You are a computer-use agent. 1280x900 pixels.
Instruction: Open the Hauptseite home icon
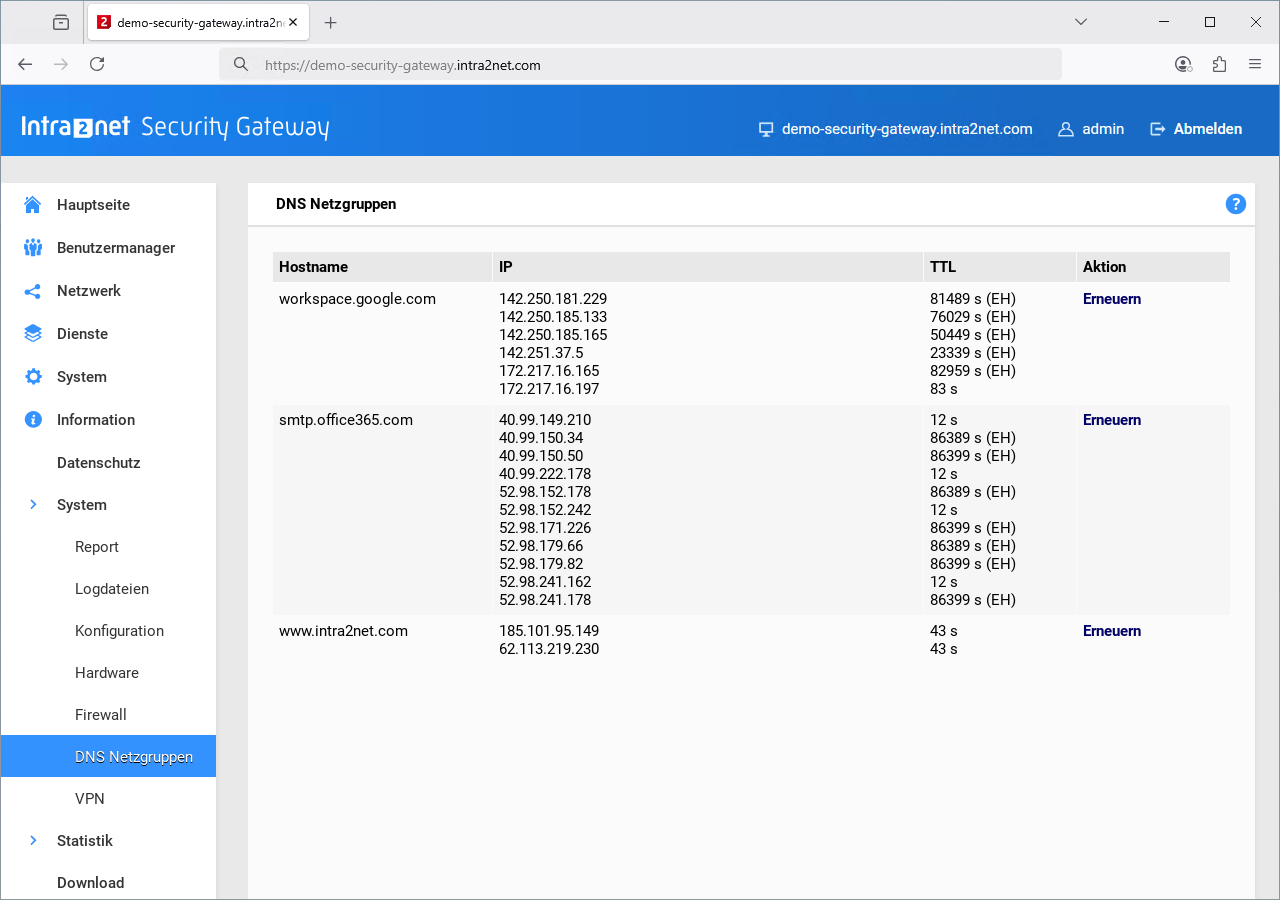pos(32,204)
